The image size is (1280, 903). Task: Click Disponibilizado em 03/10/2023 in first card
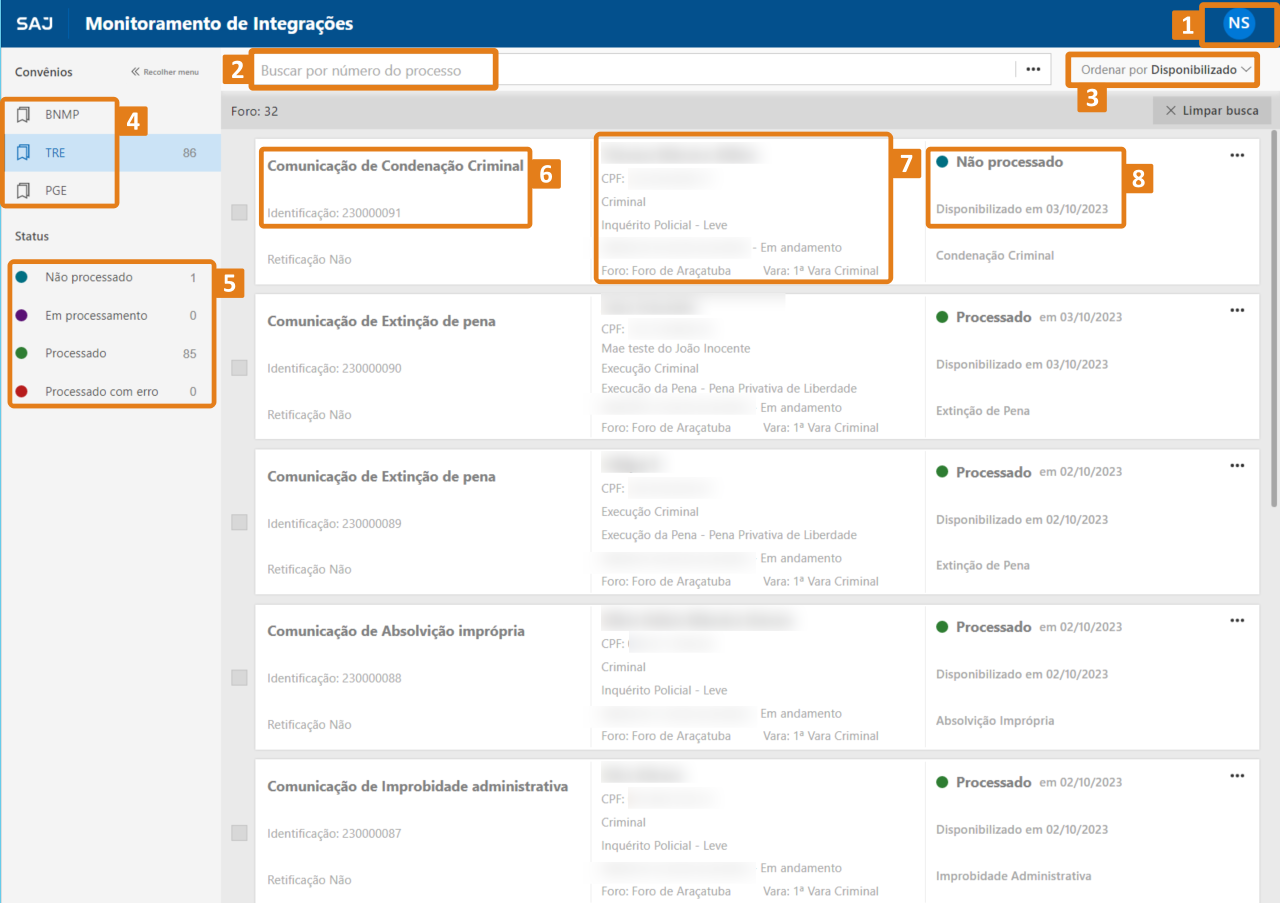1022,209
